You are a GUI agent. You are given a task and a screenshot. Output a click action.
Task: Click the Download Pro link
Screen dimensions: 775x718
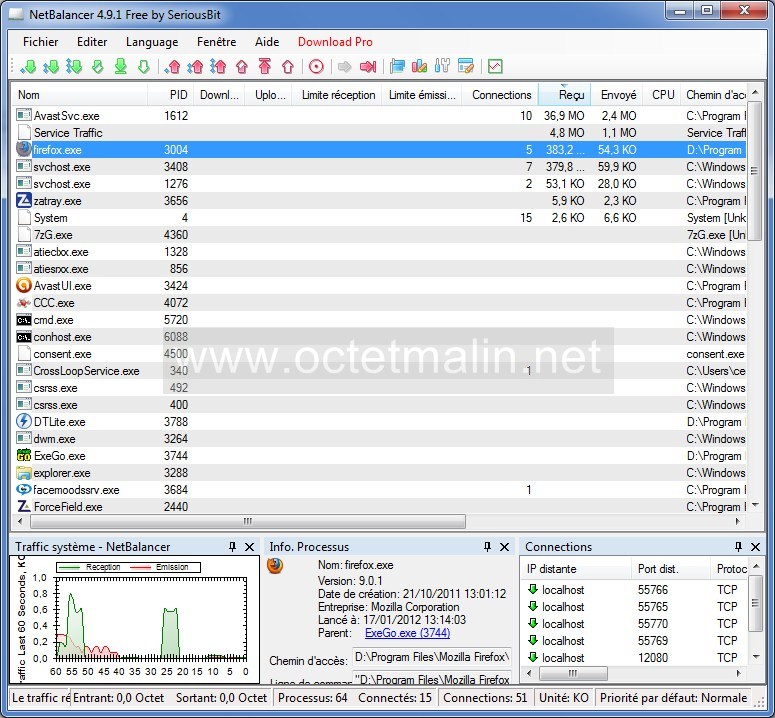335,42
